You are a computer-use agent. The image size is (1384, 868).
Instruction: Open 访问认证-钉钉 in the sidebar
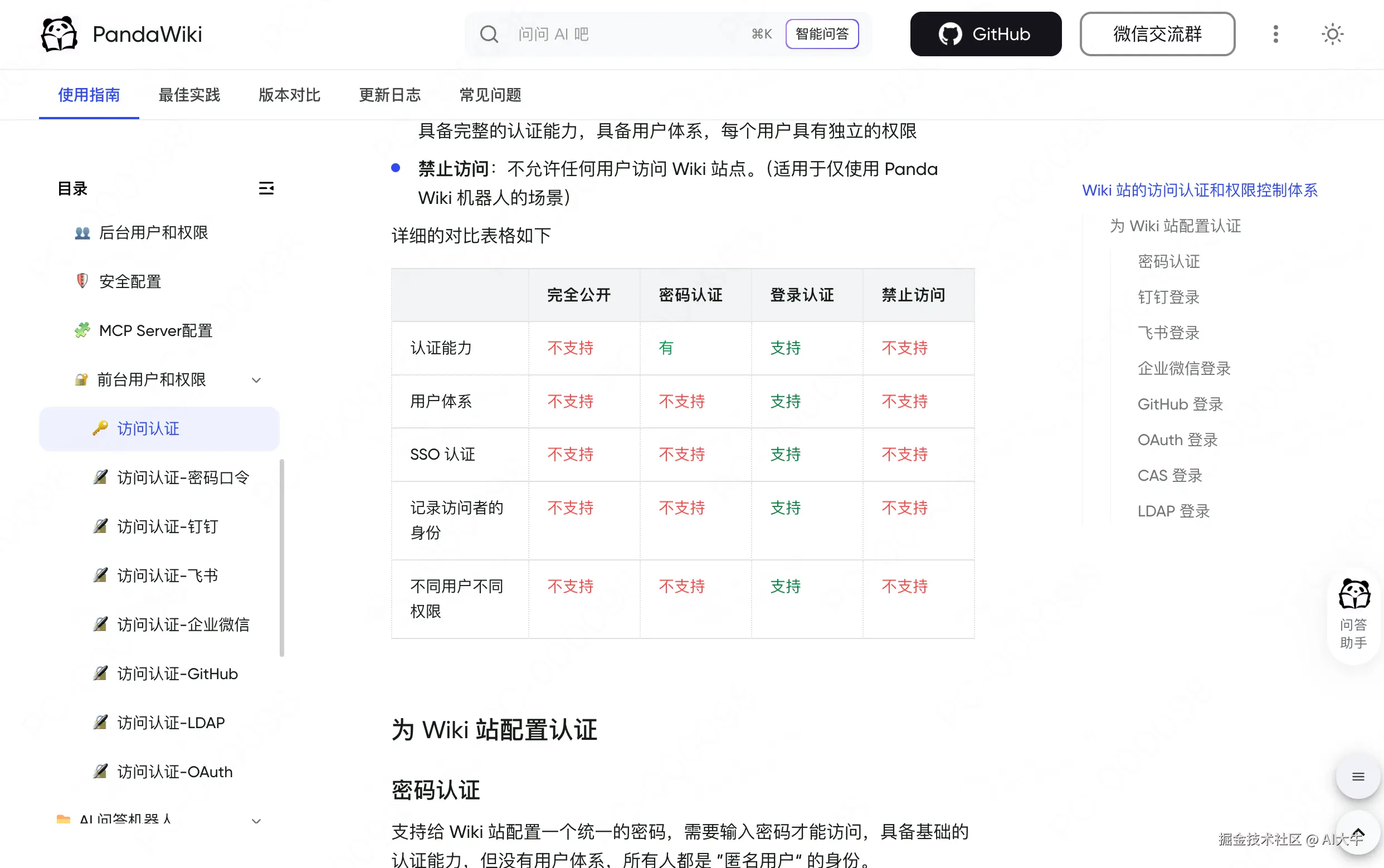pos(167,526)
